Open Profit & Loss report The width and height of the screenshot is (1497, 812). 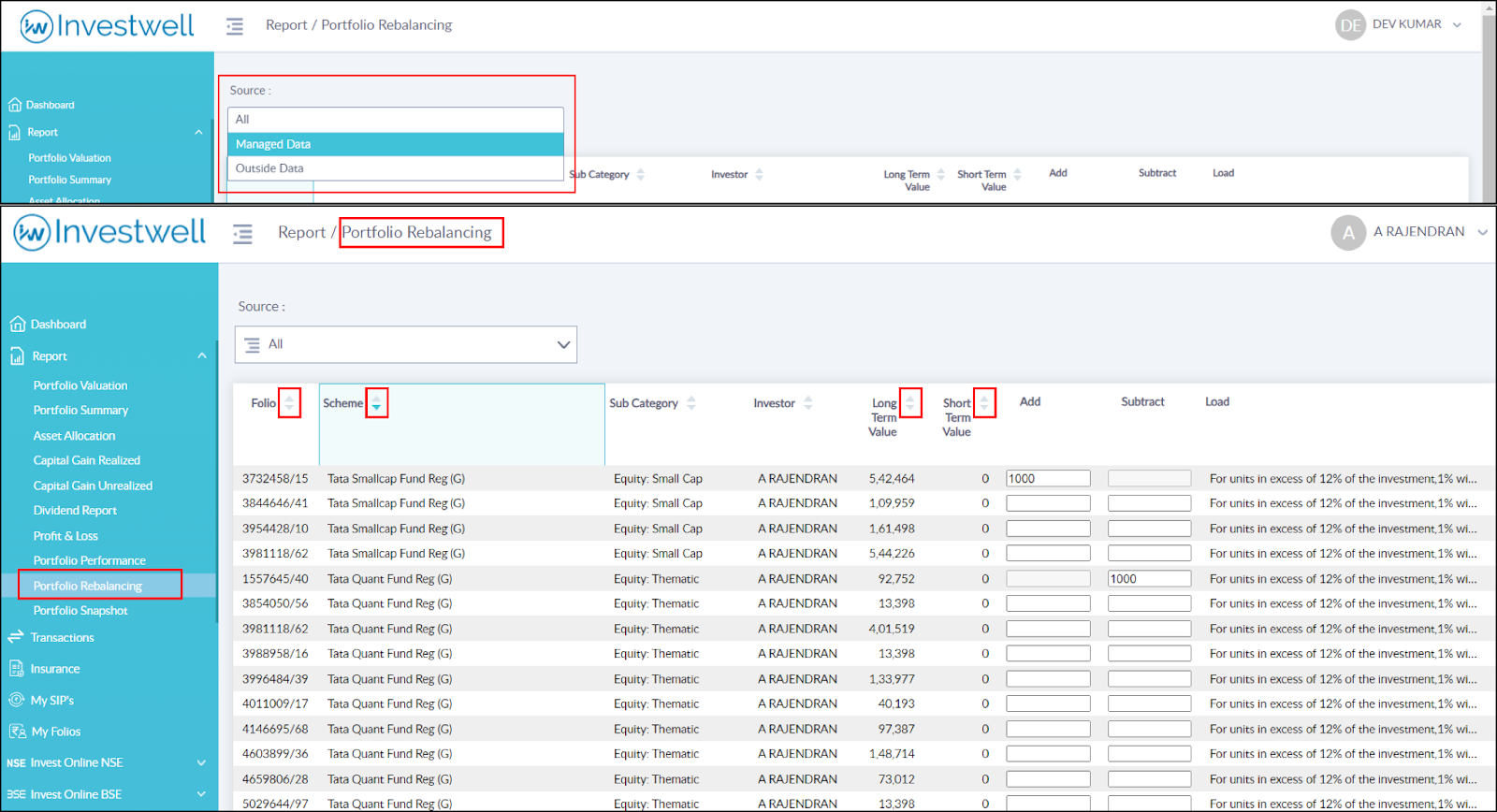point(65,536)
